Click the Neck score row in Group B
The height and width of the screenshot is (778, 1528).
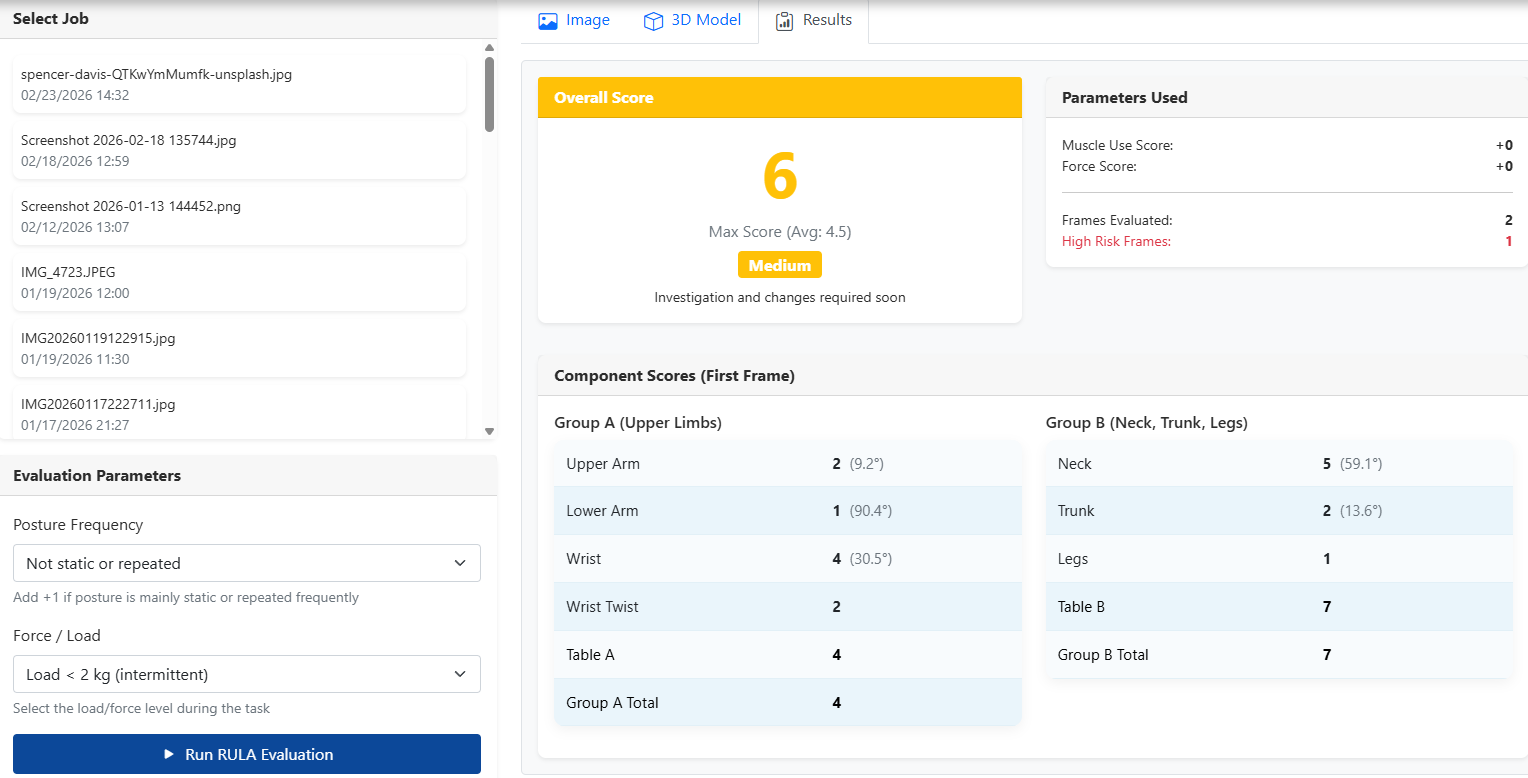click(1278, 463)
